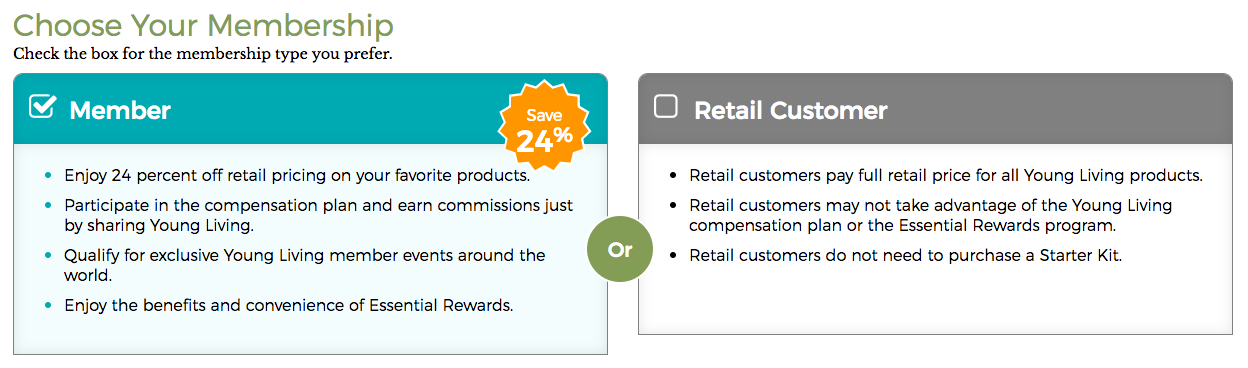Click the black dot before 'do not need to purchase'
1248x368 pixels.
click(x=674, y=256)
